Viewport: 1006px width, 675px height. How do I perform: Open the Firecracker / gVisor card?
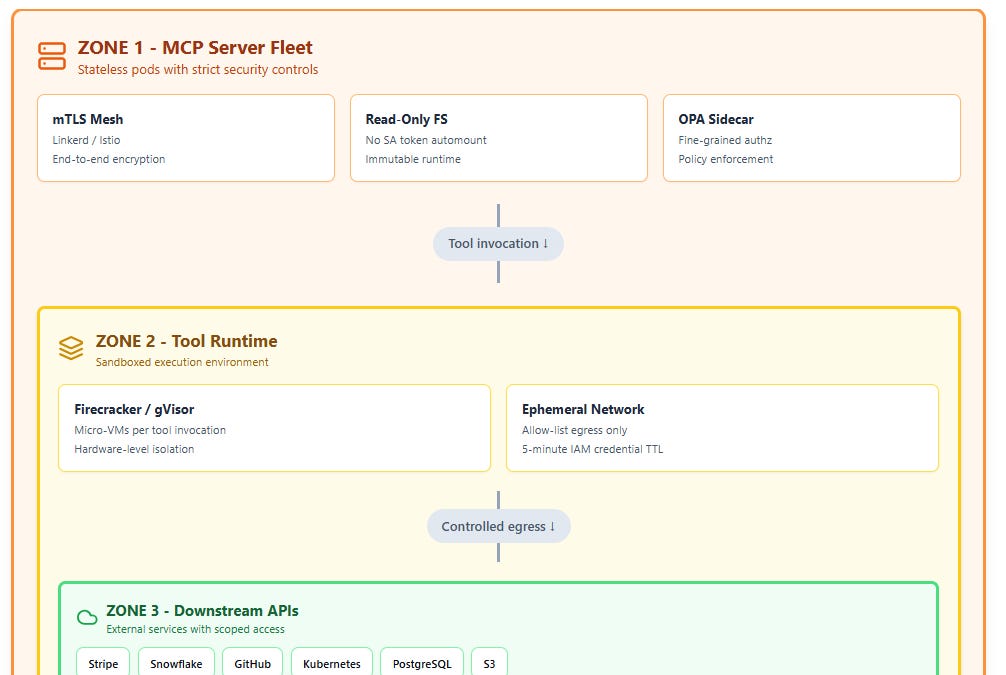[275, 428]
